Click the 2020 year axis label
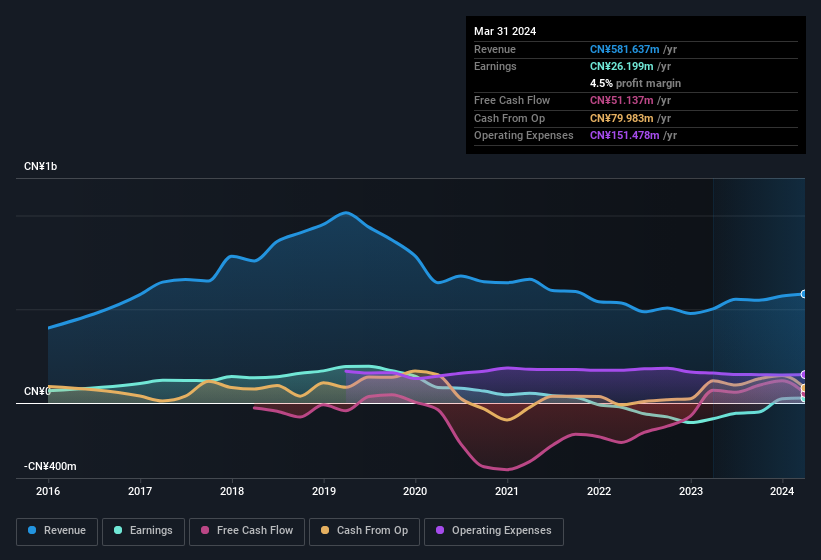The width and height of the screenshot is (821, 560). click(415, 491)
